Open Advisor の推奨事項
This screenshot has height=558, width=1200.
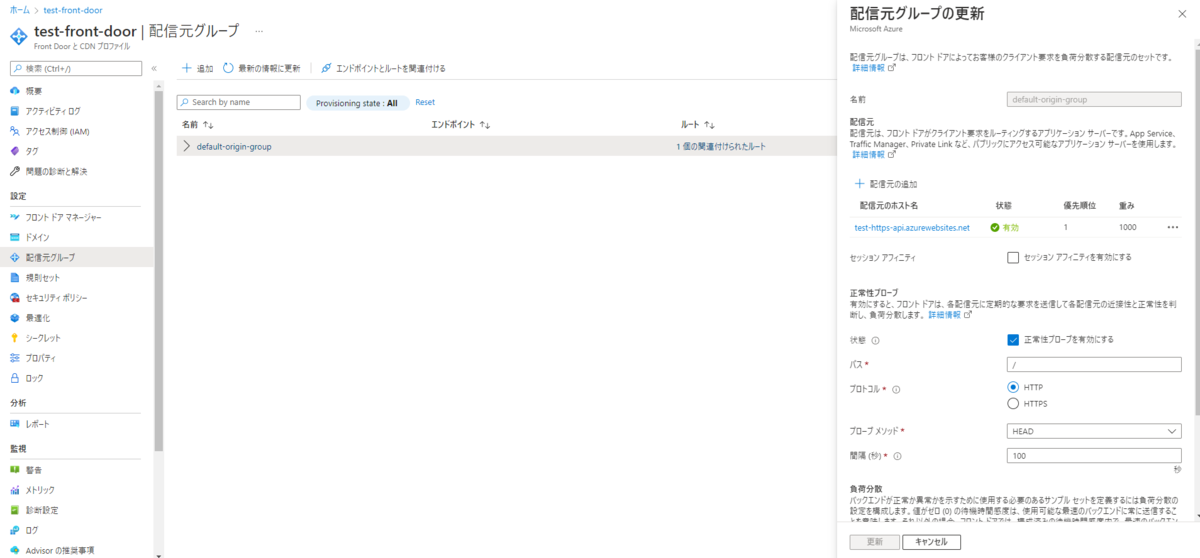tap(59, 550)
